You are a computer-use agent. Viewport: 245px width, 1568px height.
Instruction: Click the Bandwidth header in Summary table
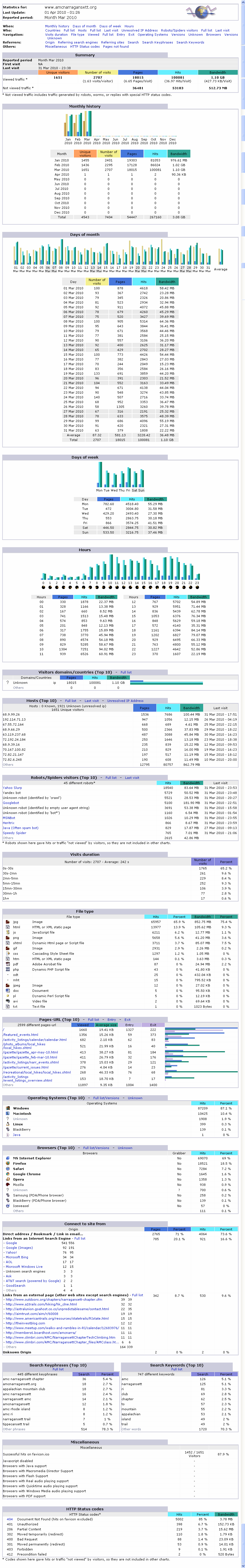tap(218, 72)
